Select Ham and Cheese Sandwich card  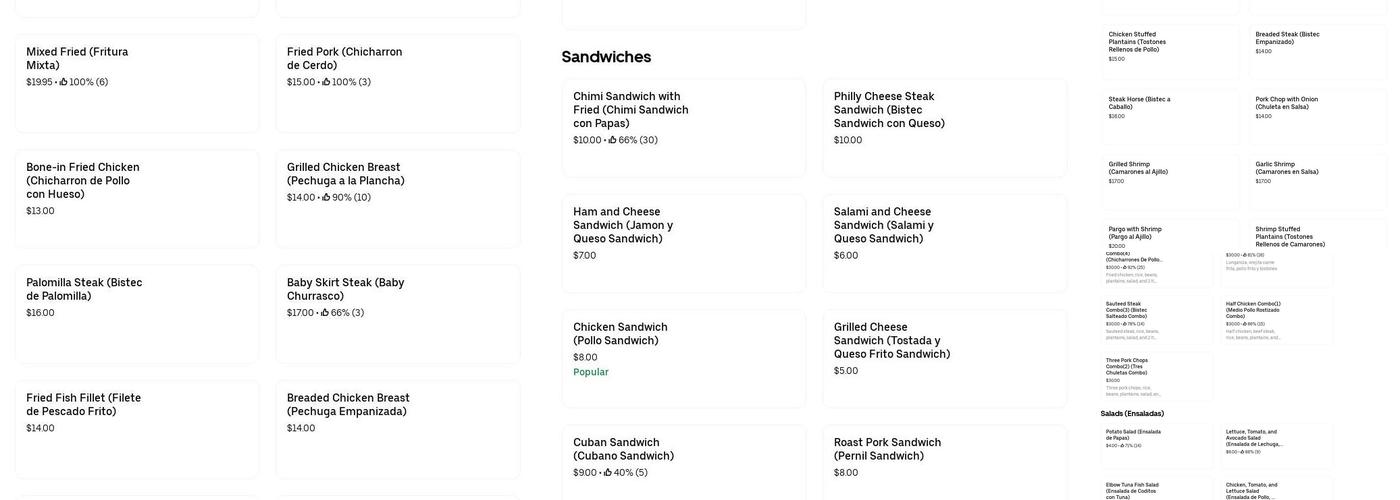coord(684,243)
